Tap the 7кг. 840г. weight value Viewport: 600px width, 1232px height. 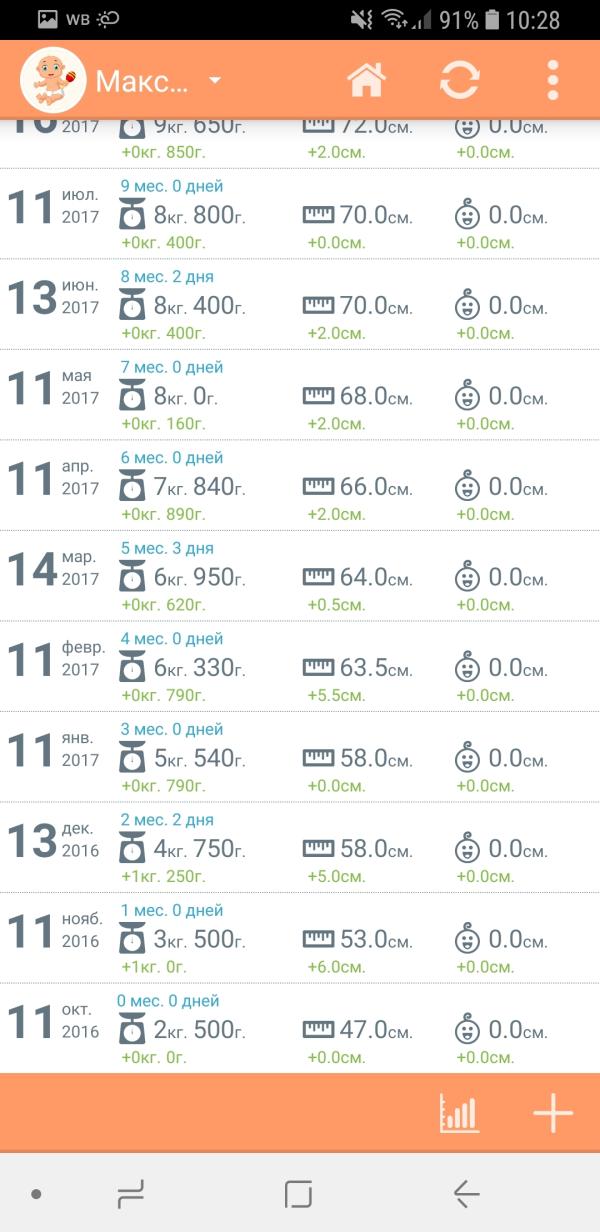(x=198, y=486)
